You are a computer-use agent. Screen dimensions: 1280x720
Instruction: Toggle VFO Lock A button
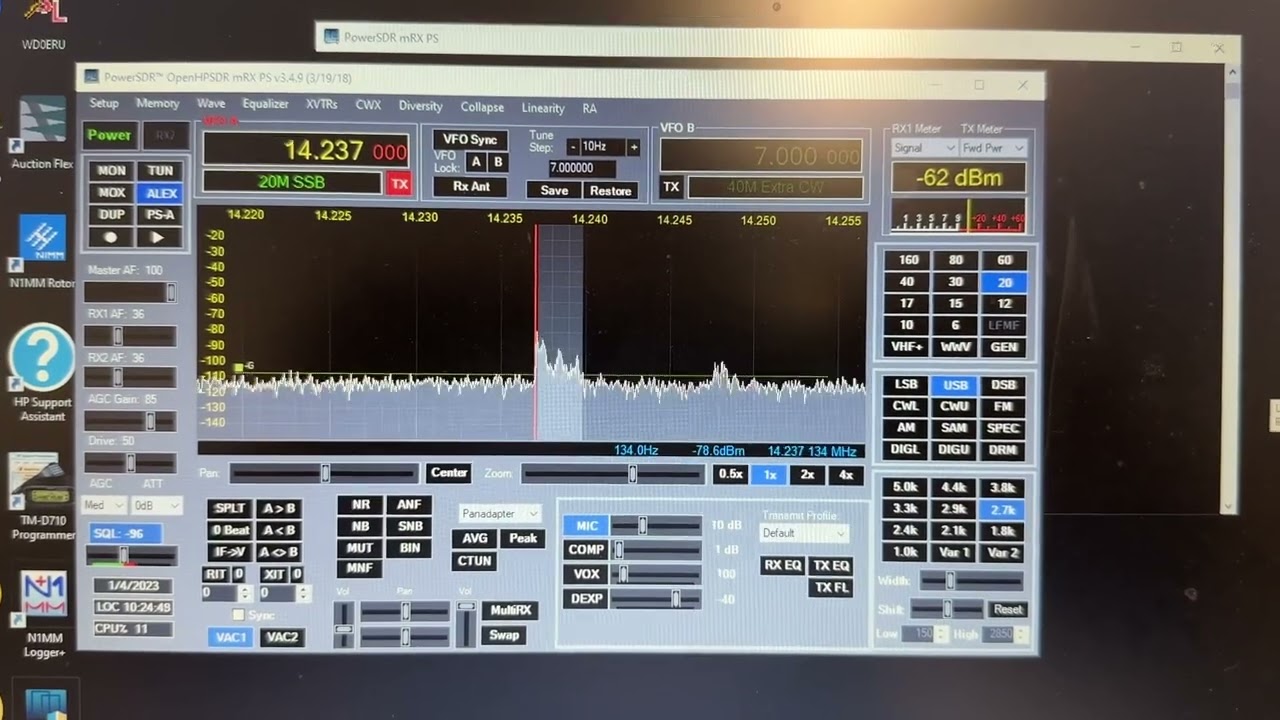(476, 162)
